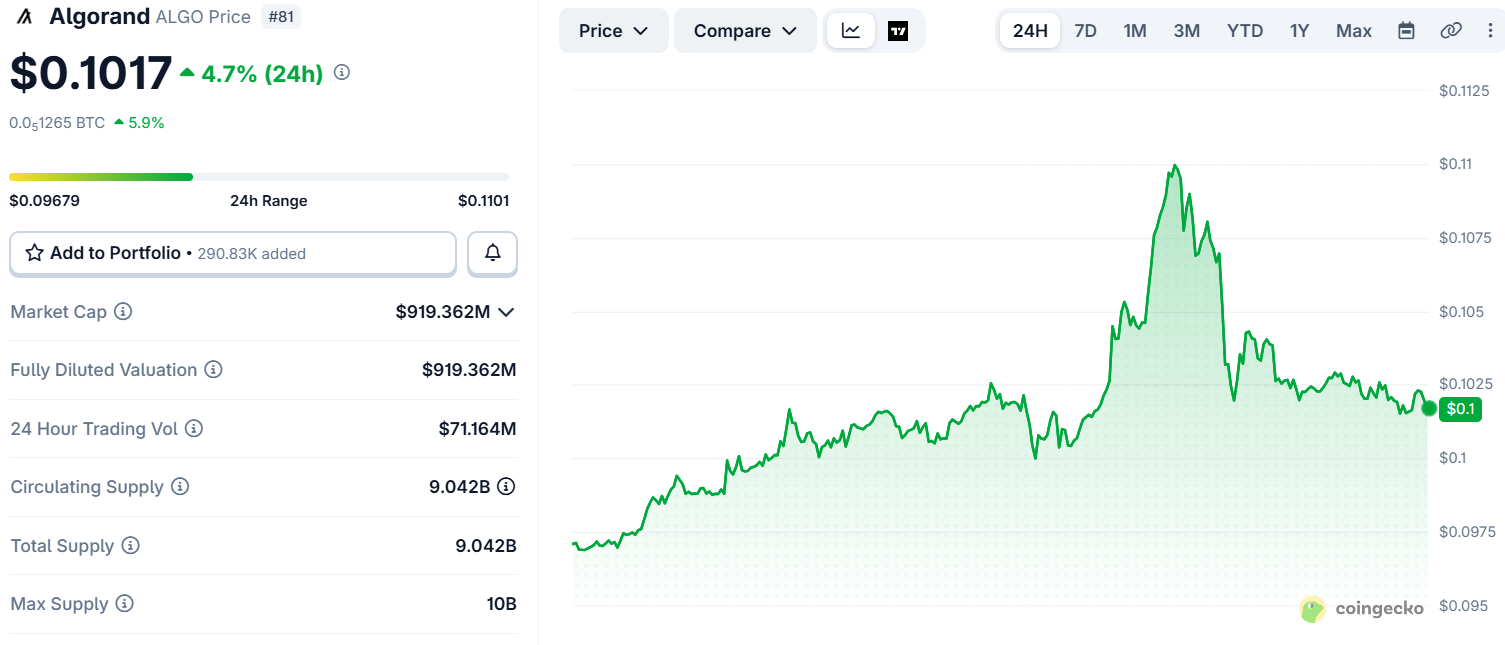Select the 7D time range
The height and width of the screenshot is (645, 1505).
coord(1085,31)
